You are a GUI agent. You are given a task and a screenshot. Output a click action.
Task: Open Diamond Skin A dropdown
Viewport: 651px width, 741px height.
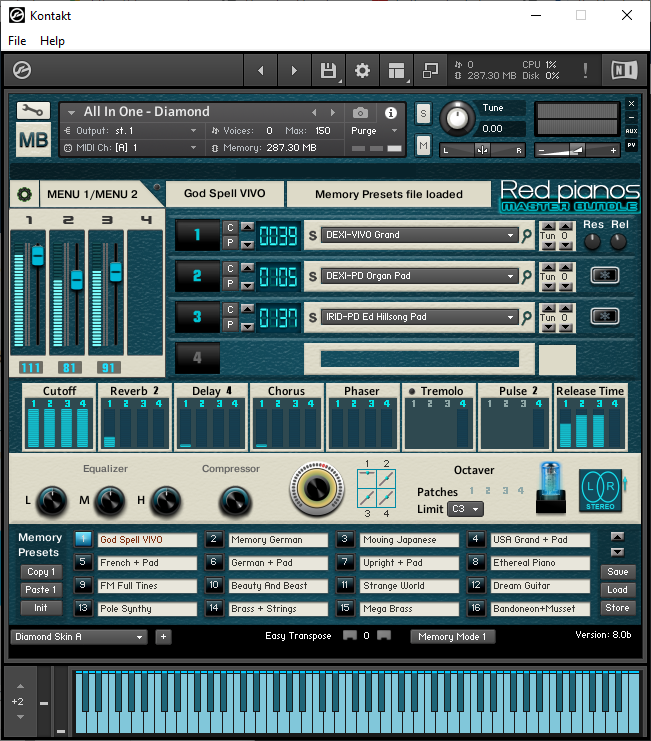(x=79, y=637)
